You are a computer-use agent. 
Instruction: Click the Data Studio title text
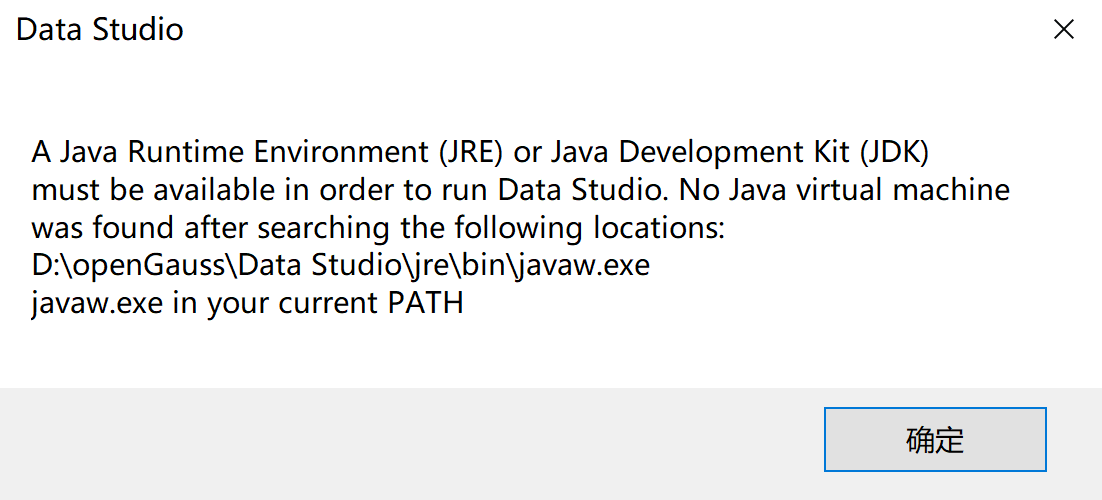point(100,30)
